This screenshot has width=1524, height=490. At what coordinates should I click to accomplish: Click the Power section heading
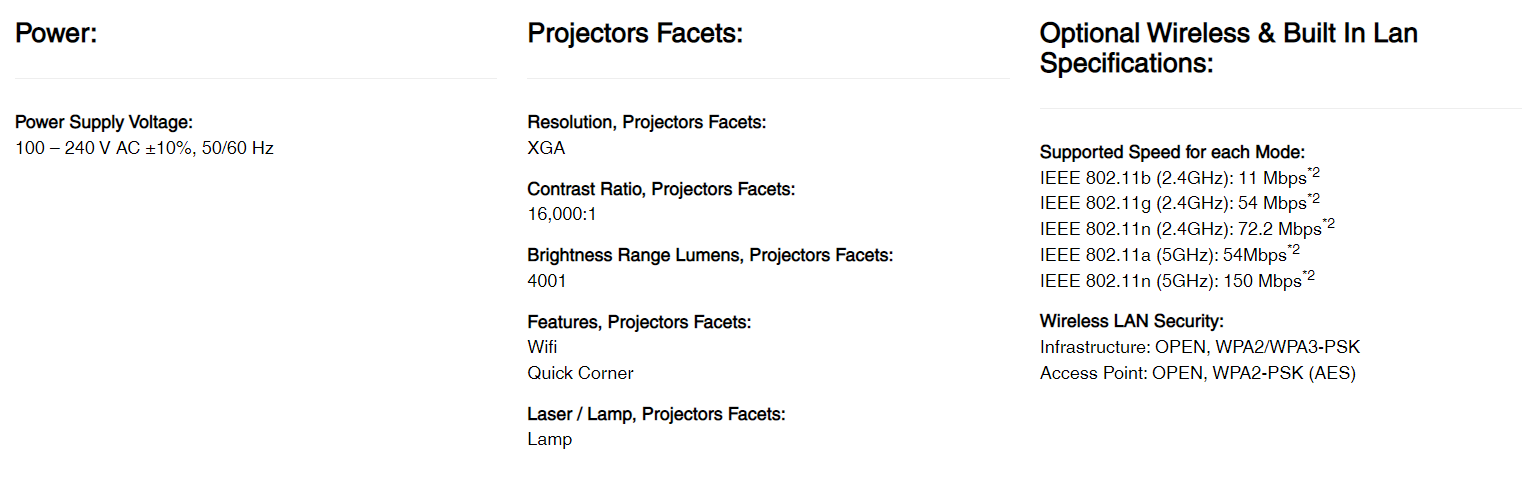pos(56,34)
